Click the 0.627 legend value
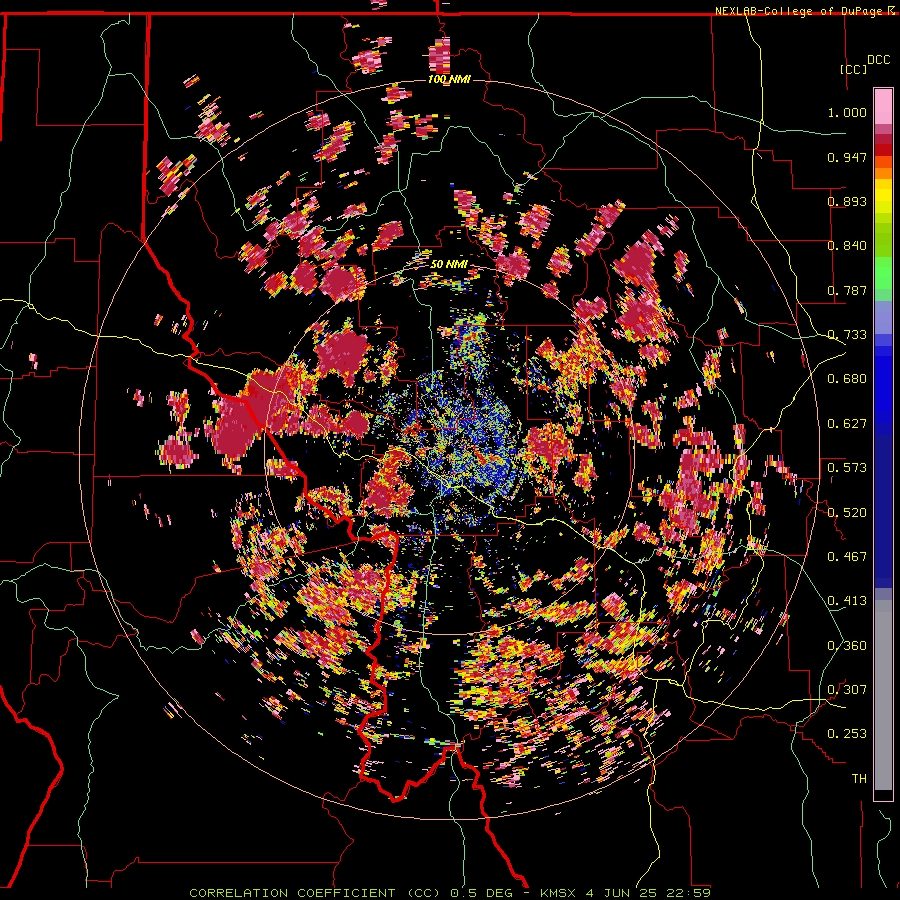 click(847, 424)
